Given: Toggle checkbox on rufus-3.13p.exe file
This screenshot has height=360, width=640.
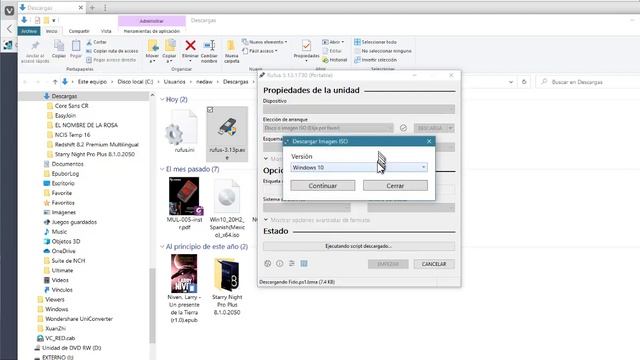Looking at the screenshot, I should 210,110.
